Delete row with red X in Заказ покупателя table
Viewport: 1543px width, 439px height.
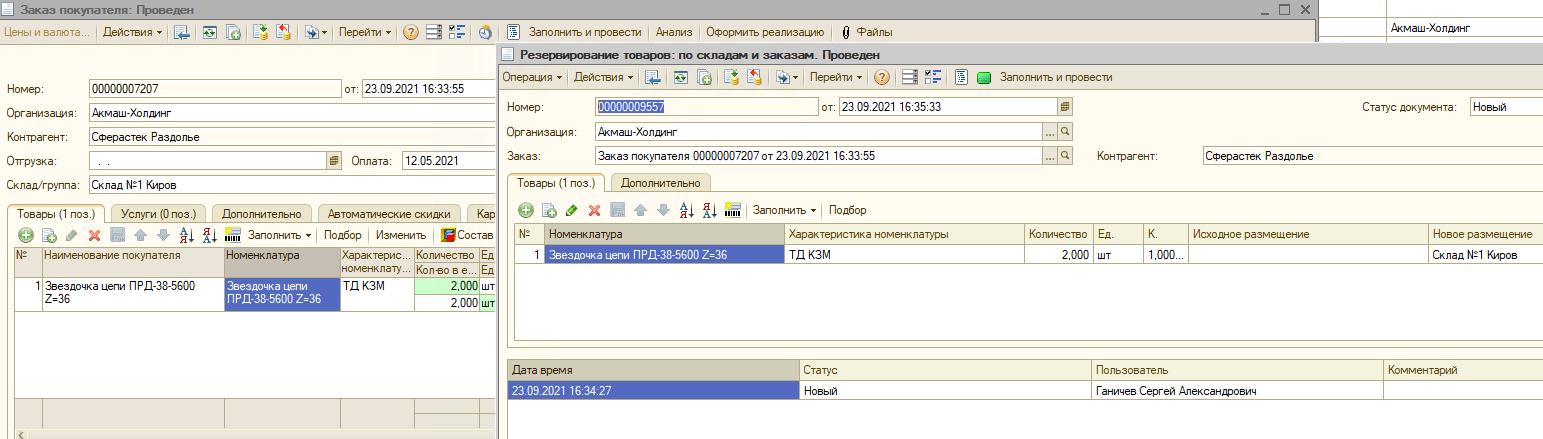95,236
